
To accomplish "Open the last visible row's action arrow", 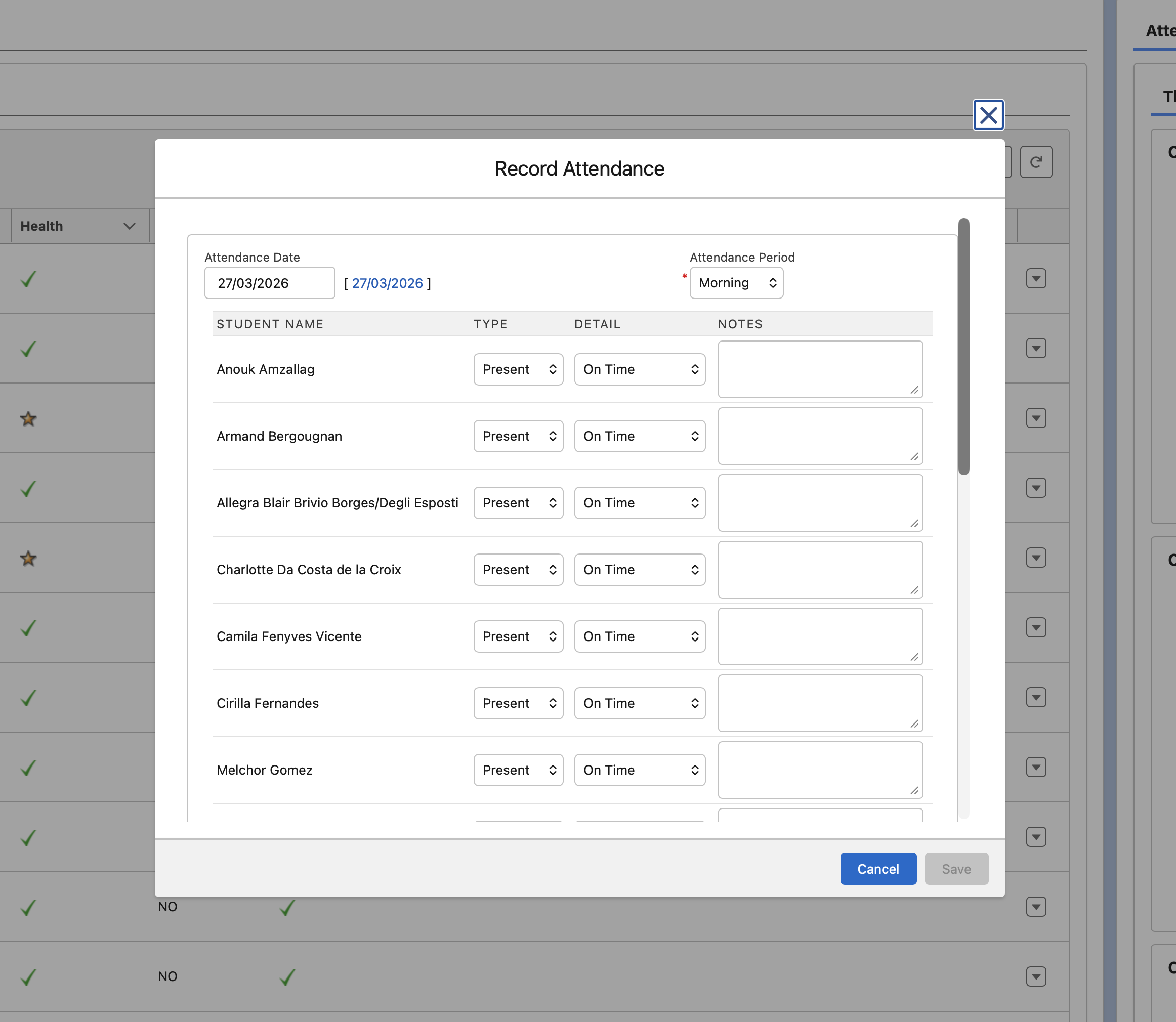I will [x=1036, y=976].
